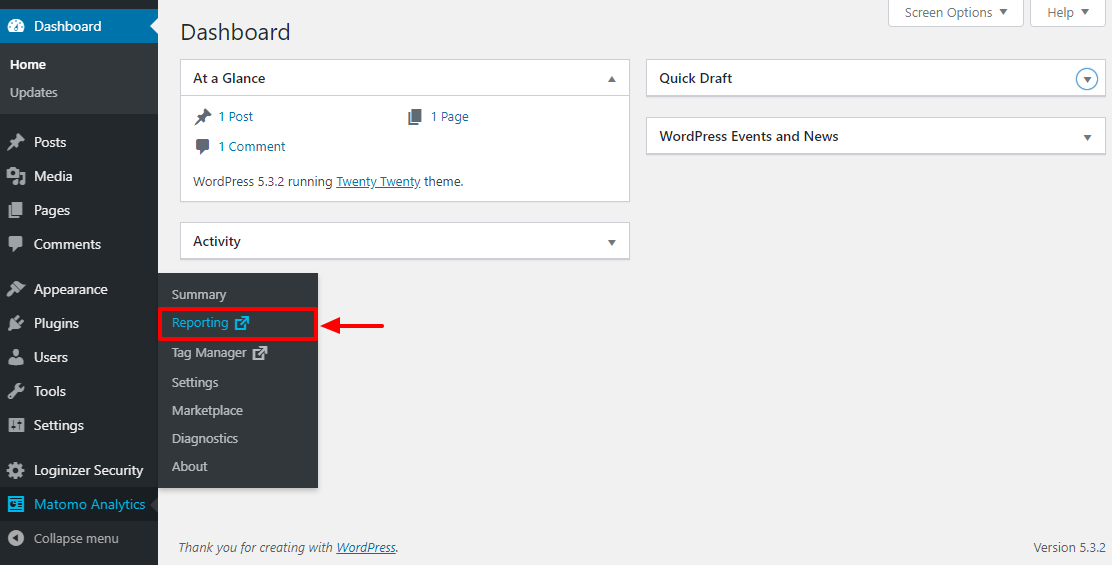Select the Comments label in sidebar
Image resolution: width=1112 pixels, height=565 pixels.
67,245
